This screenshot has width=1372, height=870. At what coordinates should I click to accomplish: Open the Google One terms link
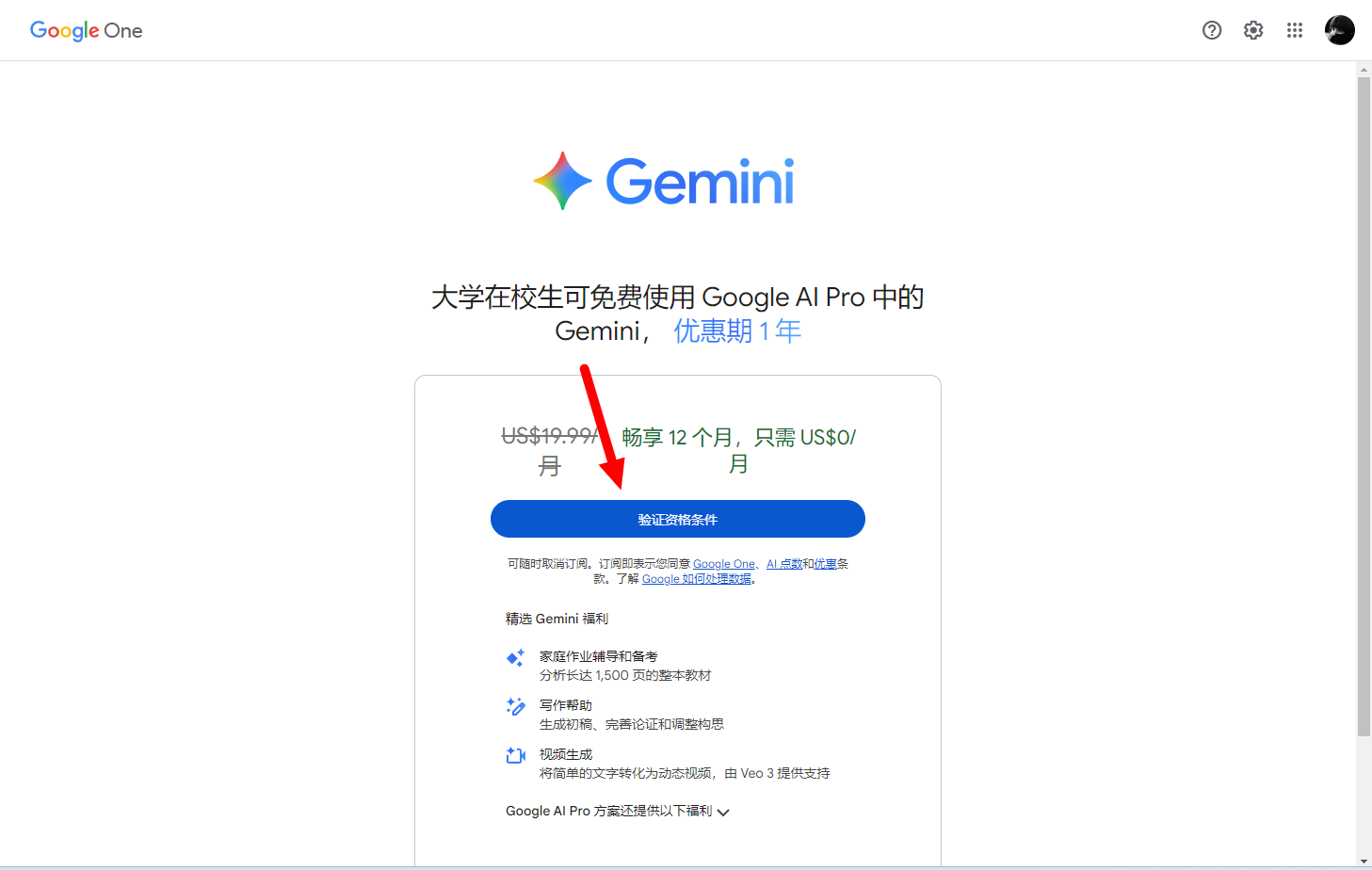[724, 564]
